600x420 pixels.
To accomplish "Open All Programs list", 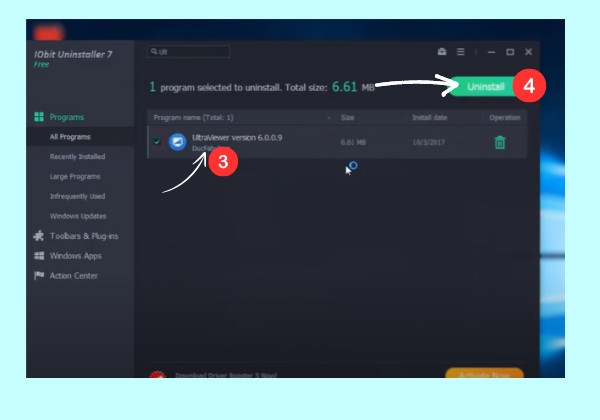I will [70, 137].
